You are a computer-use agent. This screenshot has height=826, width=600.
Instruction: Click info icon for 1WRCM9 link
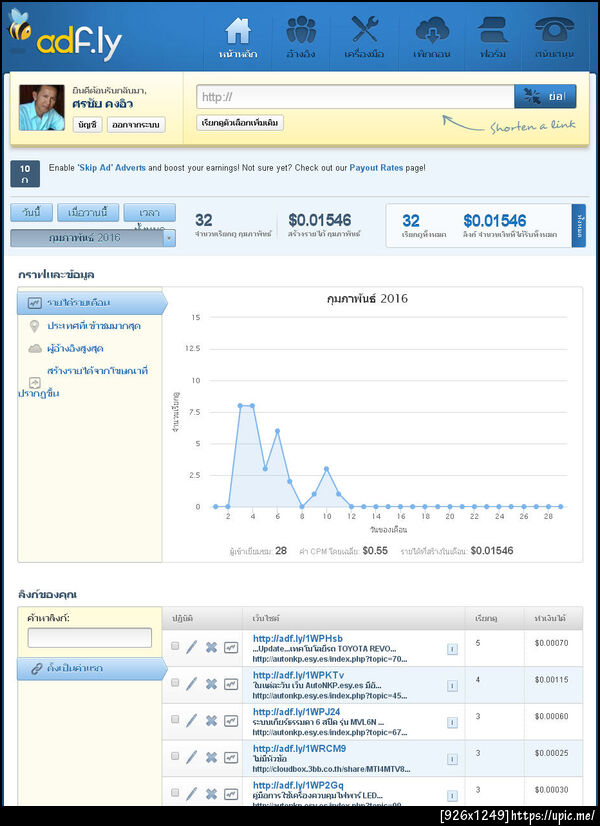point(452,759)
